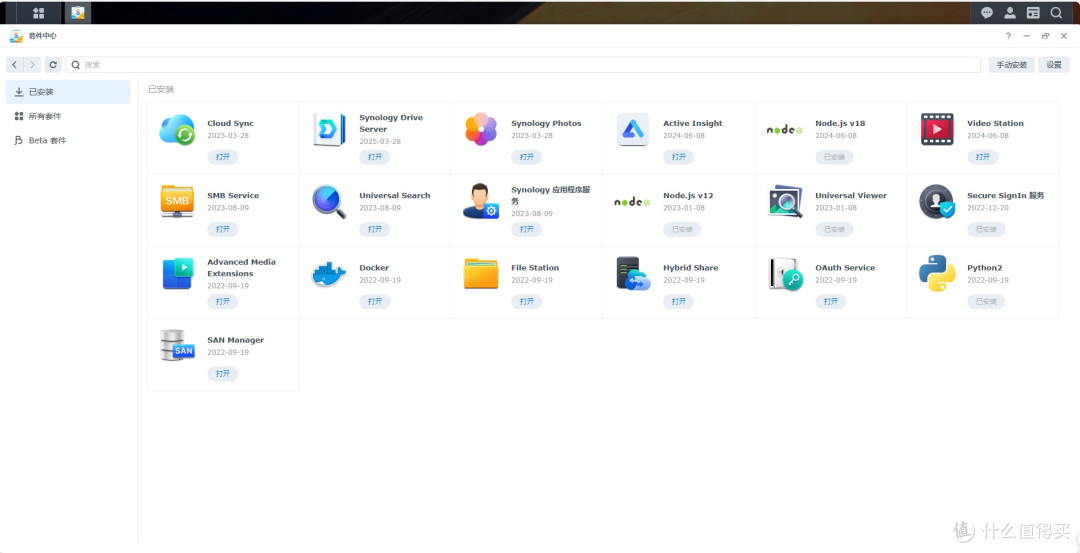Click 打开 under Hybrid Share
The image size is (1080, 553).
pyautogui.click(x=678, y=302)
